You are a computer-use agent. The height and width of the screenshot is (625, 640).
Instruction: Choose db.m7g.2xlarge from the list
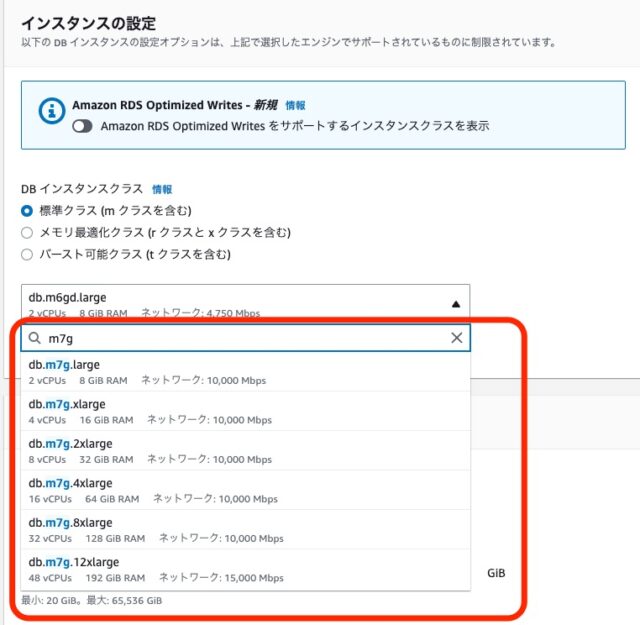(x=245, y=451)
